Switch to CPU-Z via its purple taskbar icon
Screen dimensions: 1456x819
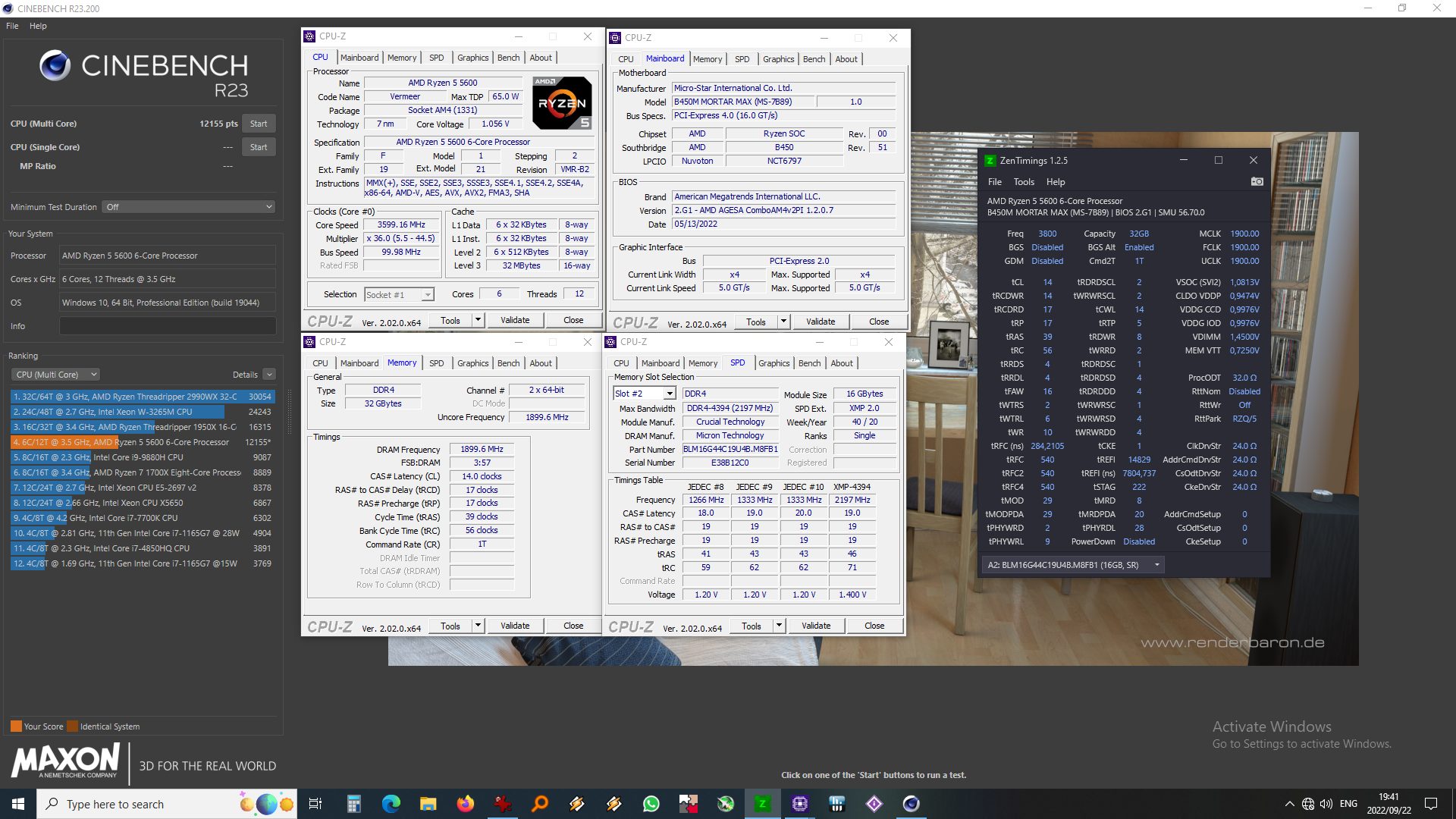(799, 804)
